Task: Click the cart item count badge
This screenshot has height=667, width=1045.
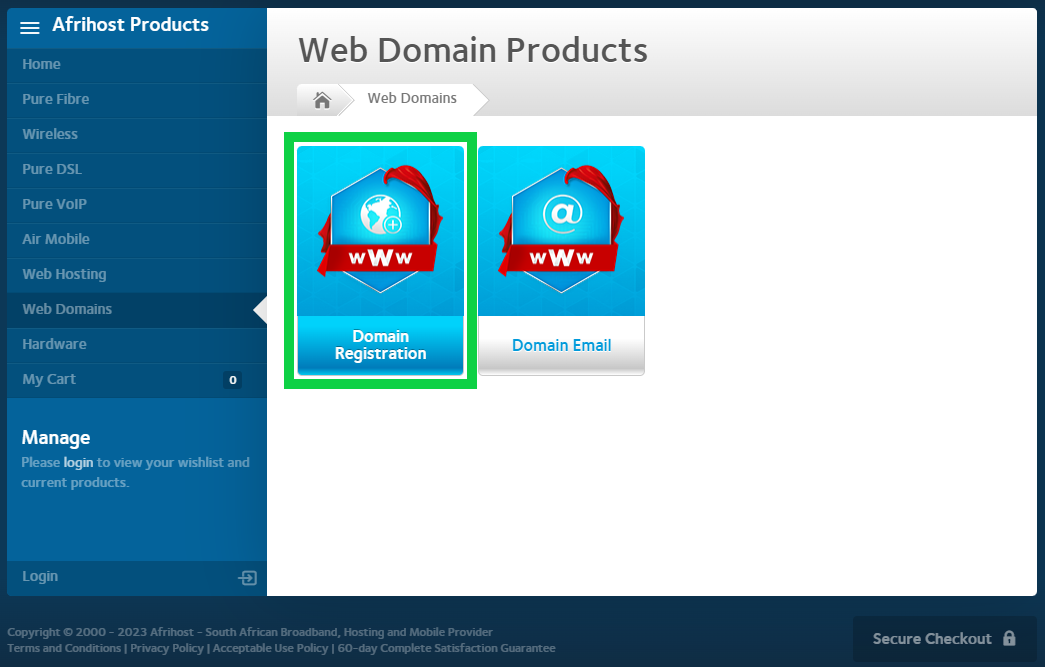Action: tap(232, 380)
